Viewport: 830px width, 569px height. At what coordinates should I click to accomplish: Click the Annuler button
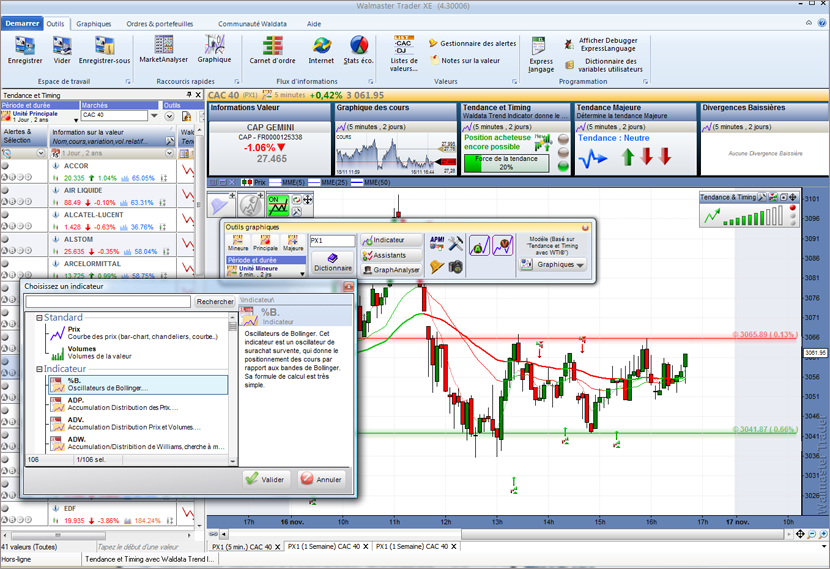[x=322, y=479]
